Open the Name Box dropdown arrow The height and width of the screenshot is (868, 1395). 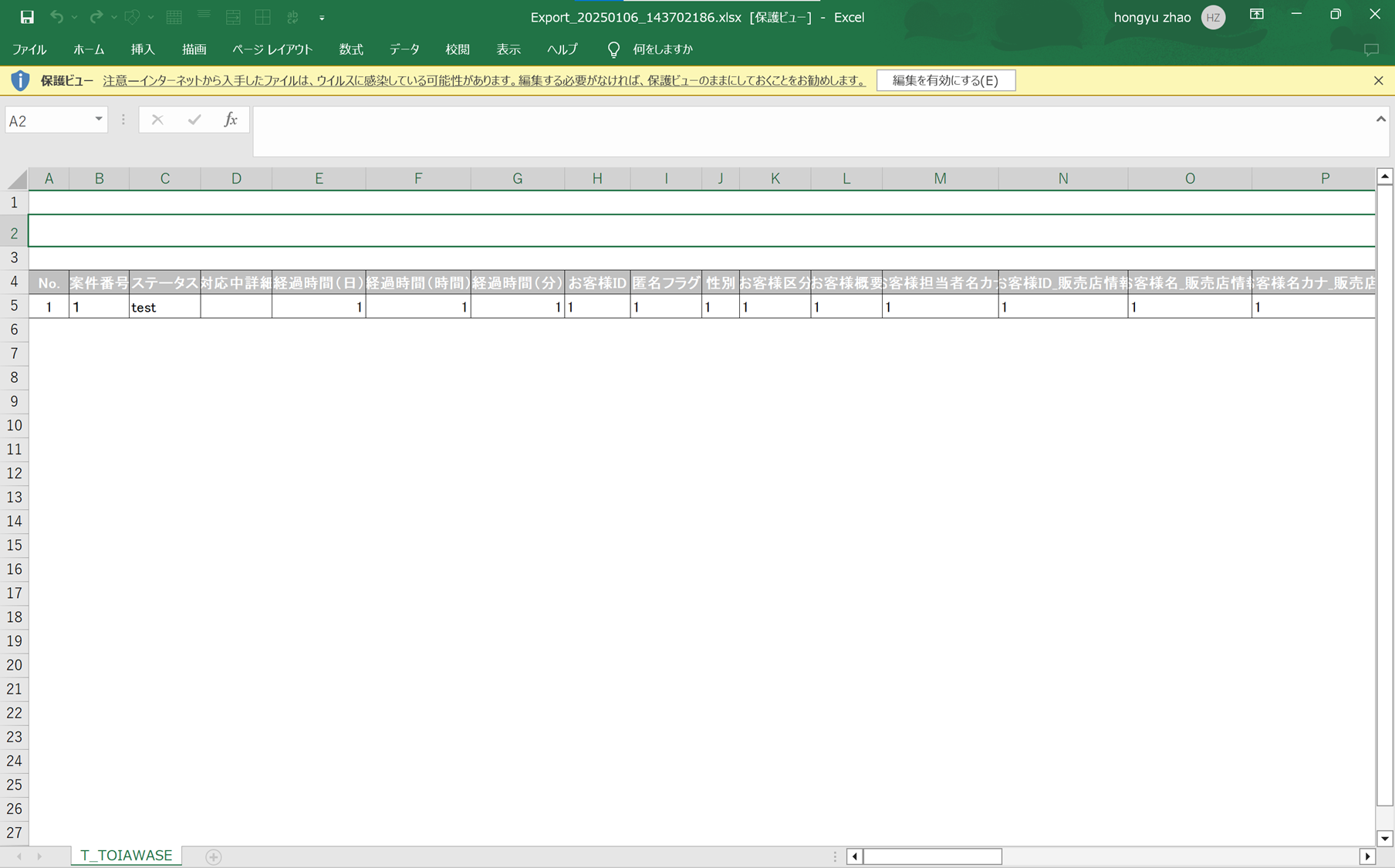99,120
